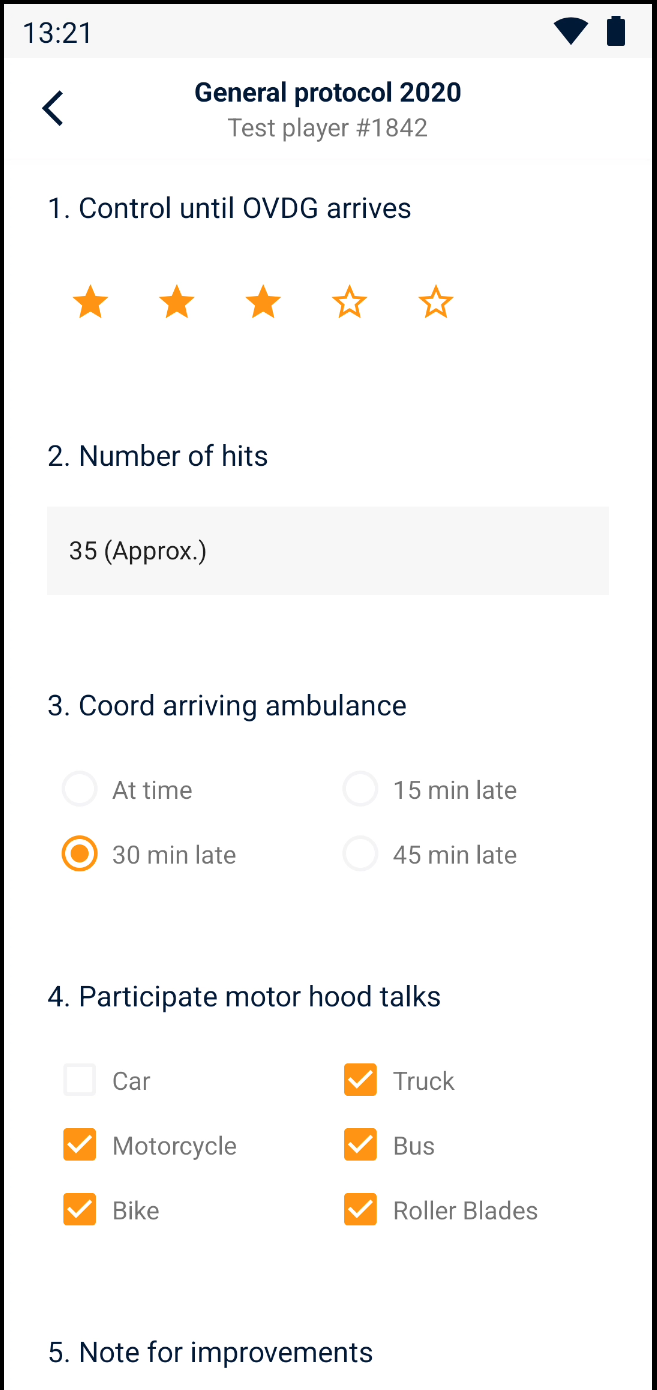
Task: Tap the Wi-Fi status icon
Action: point(571,32)
